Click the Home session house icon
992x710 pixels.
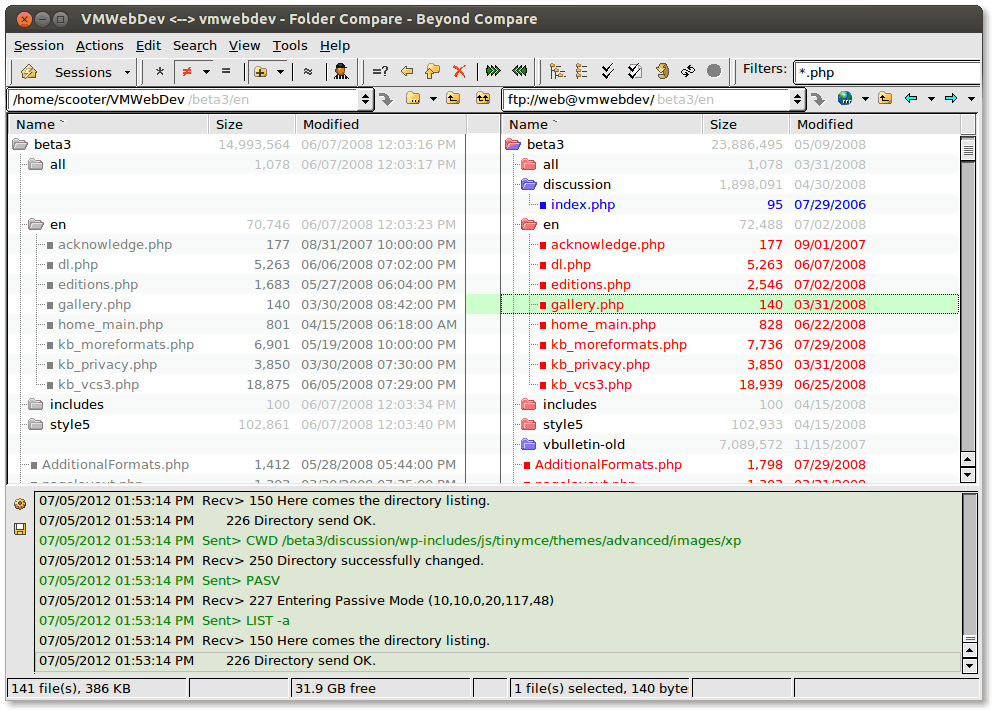coord(29,72)
